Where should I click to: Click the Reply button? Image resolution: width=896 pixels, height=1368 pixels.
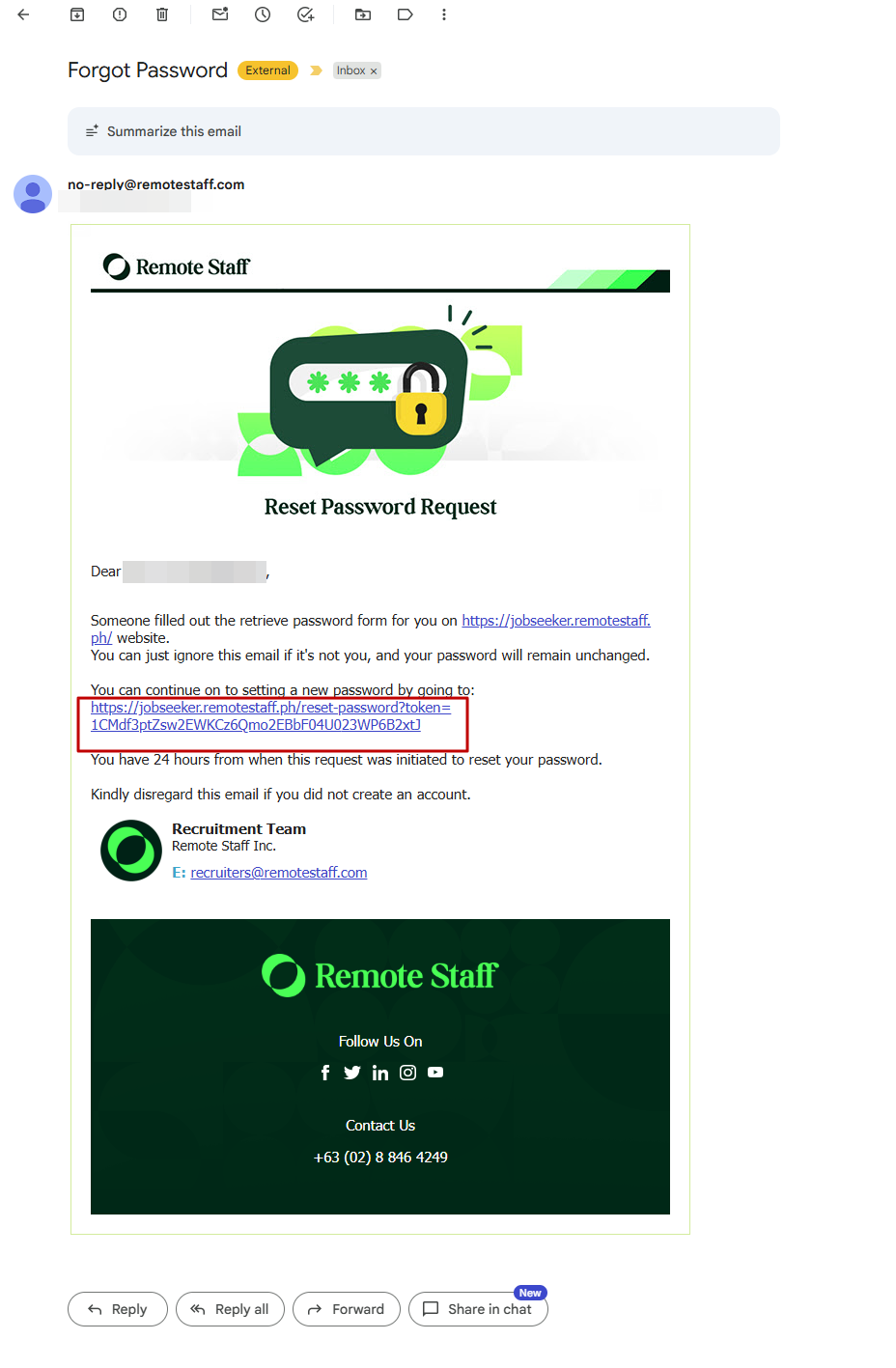point(118,1309)
